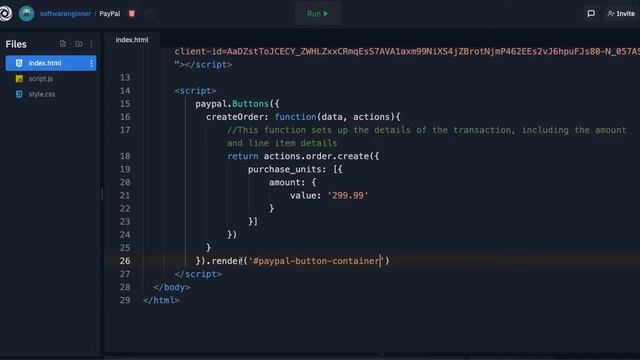The height and width of the screenshot is (360, 640).
Task: Click the PayPal repl name
Action: pyautogui.click(x=110, y=13)
